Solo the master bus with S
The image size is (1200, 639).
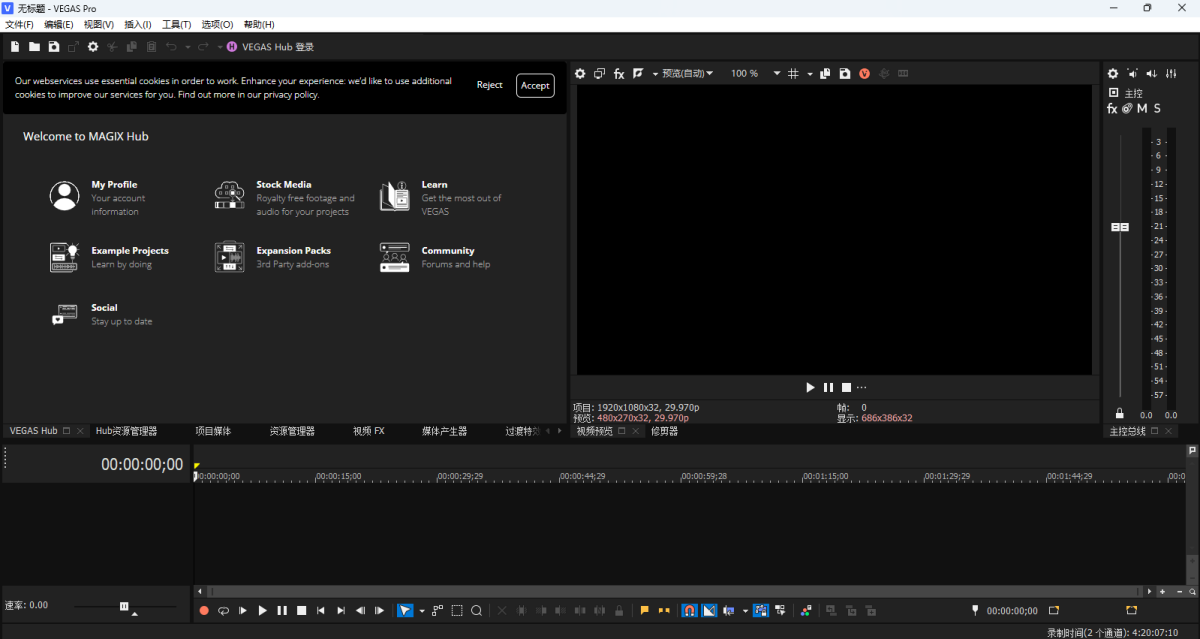pos(1157,108)
